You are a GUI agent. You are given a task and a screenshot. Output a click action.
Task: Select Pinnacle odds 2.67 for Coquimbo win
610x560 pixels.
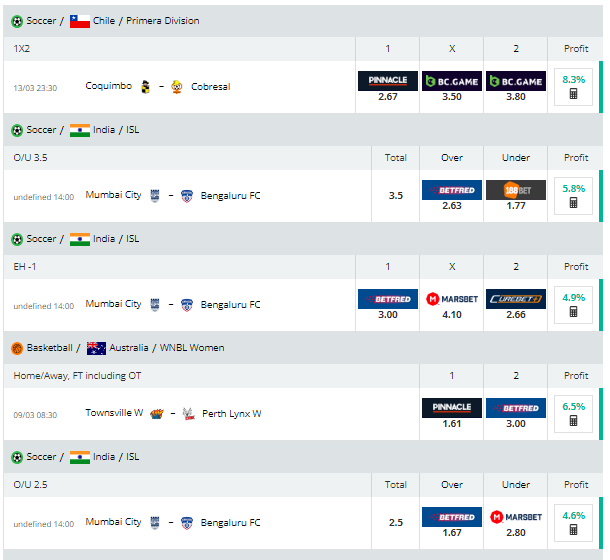tap(388, 87)
